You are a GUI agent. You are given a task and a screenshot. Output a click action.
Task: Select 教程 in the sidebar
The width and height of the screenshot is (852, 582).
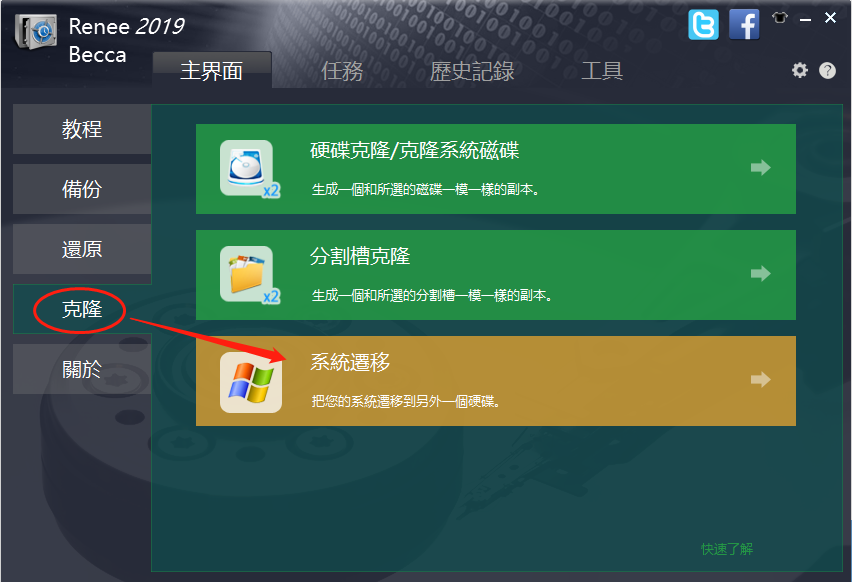tap(82, 129)
